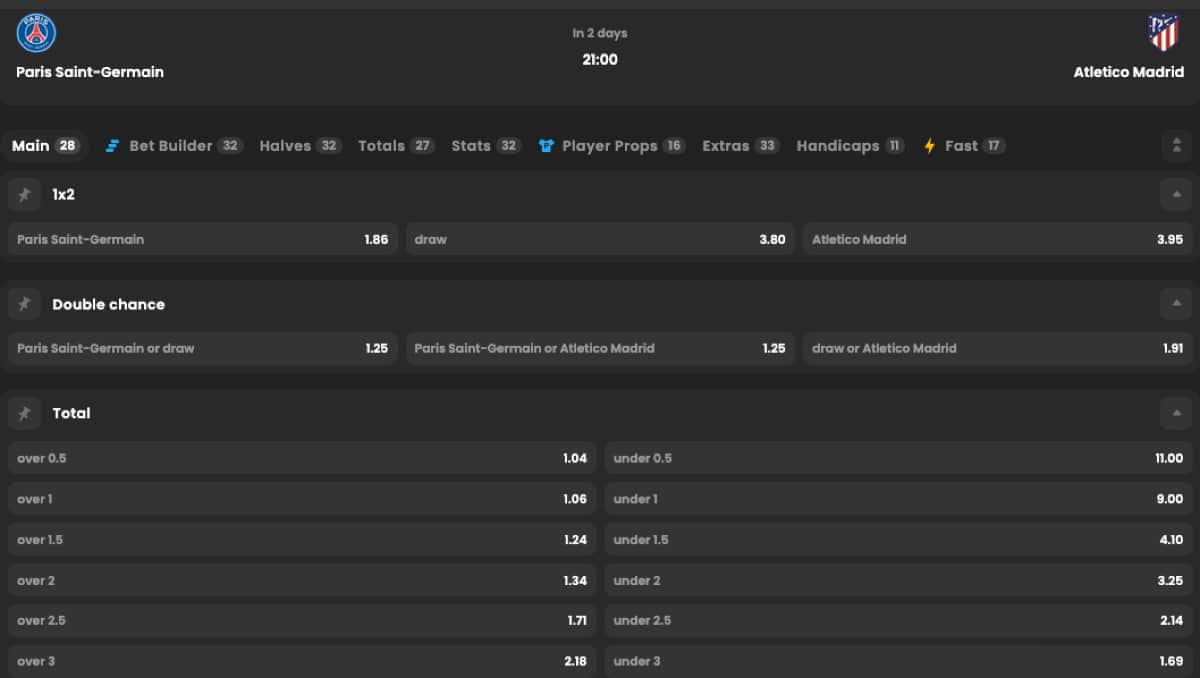Pick under 1 goals at 9.00
The width and height of the screenshot is (1200, 678).
coord(899,499)
